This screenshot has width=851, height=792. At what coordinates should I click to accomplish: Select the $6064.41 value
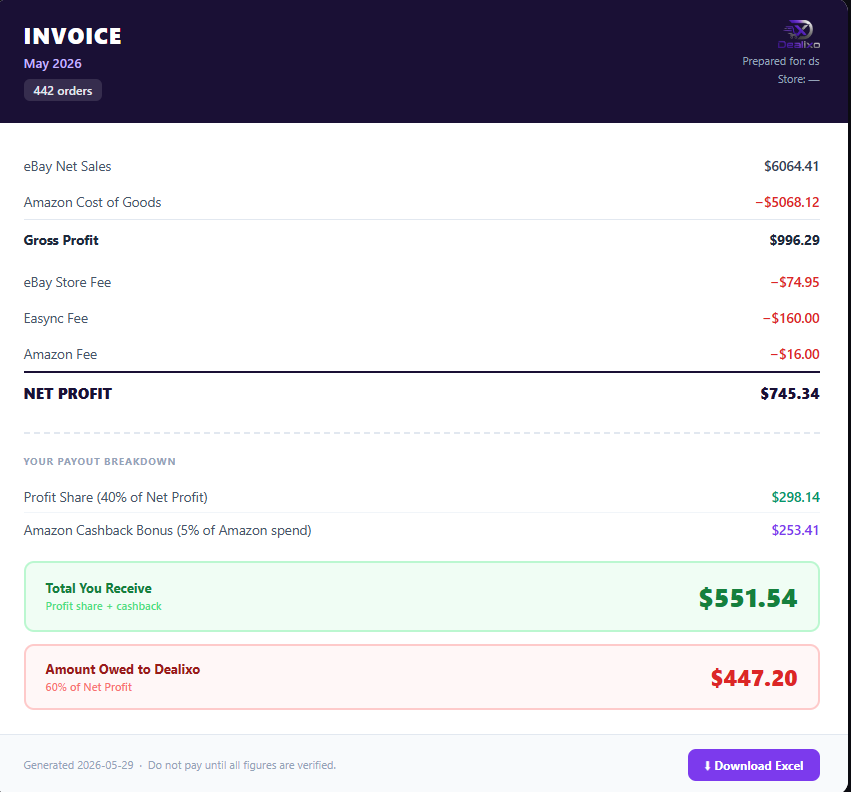tap(791, 166)
